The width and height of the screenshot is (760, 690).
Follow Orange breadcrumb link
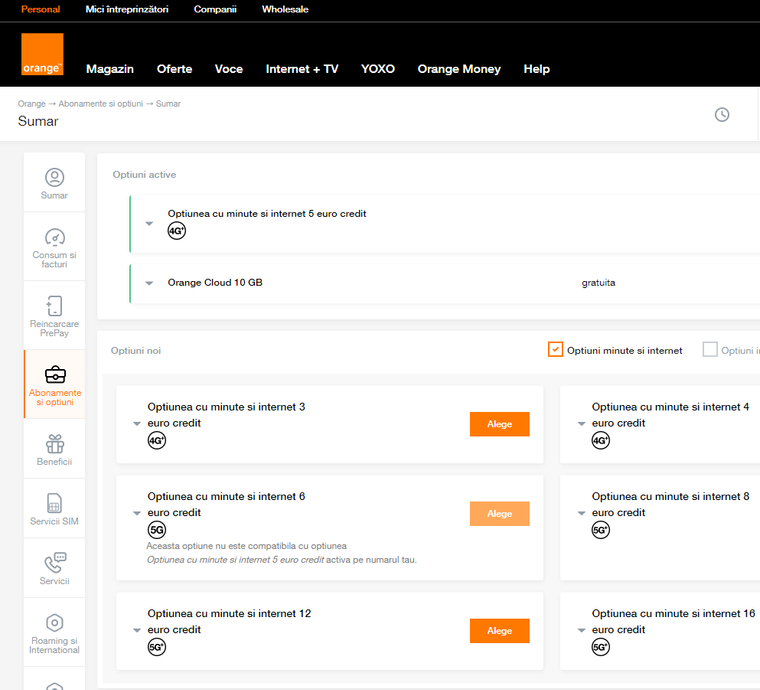[x=32, y=104]
